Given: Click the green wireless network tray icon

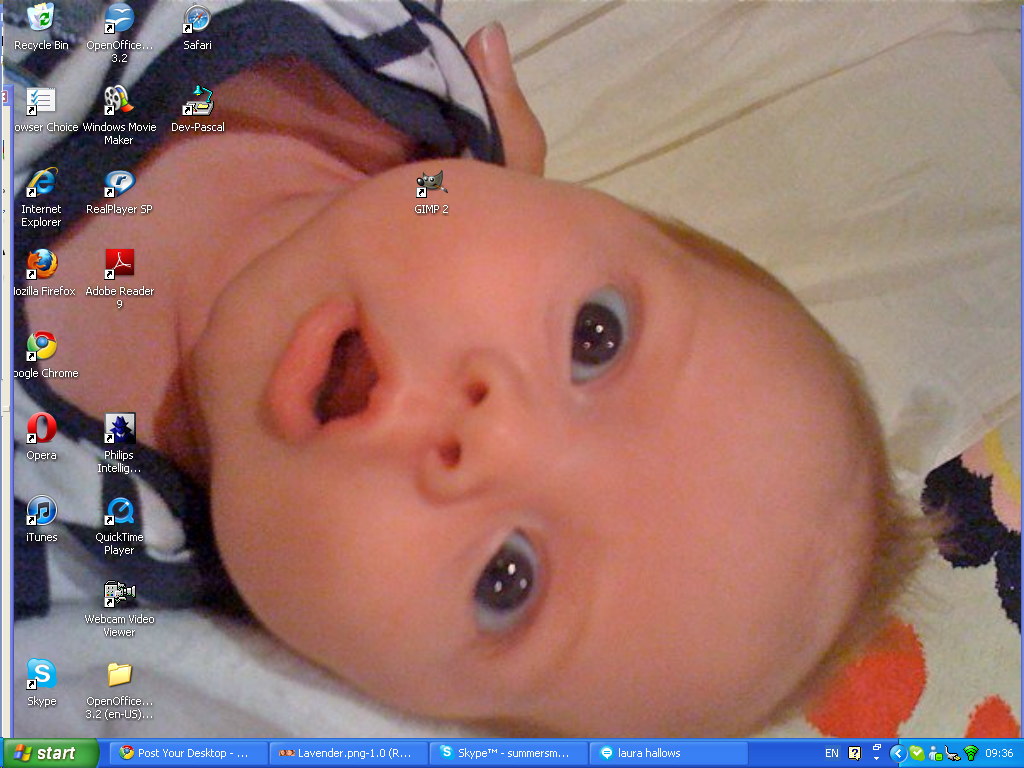Looking at the screenshot, I should pyautogui.click(x=971, y=754).
